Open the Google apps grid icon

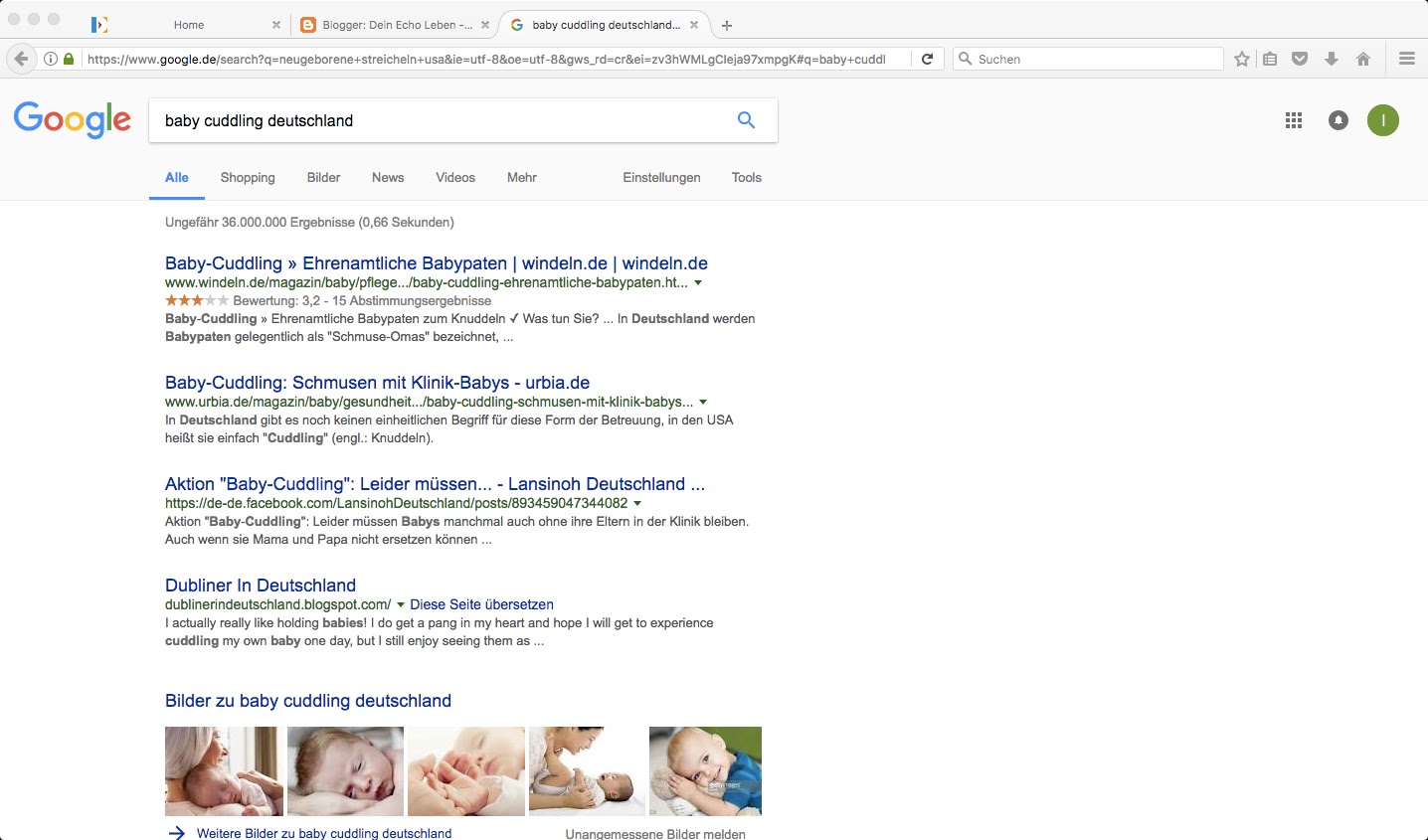(x=1294, y=120)
